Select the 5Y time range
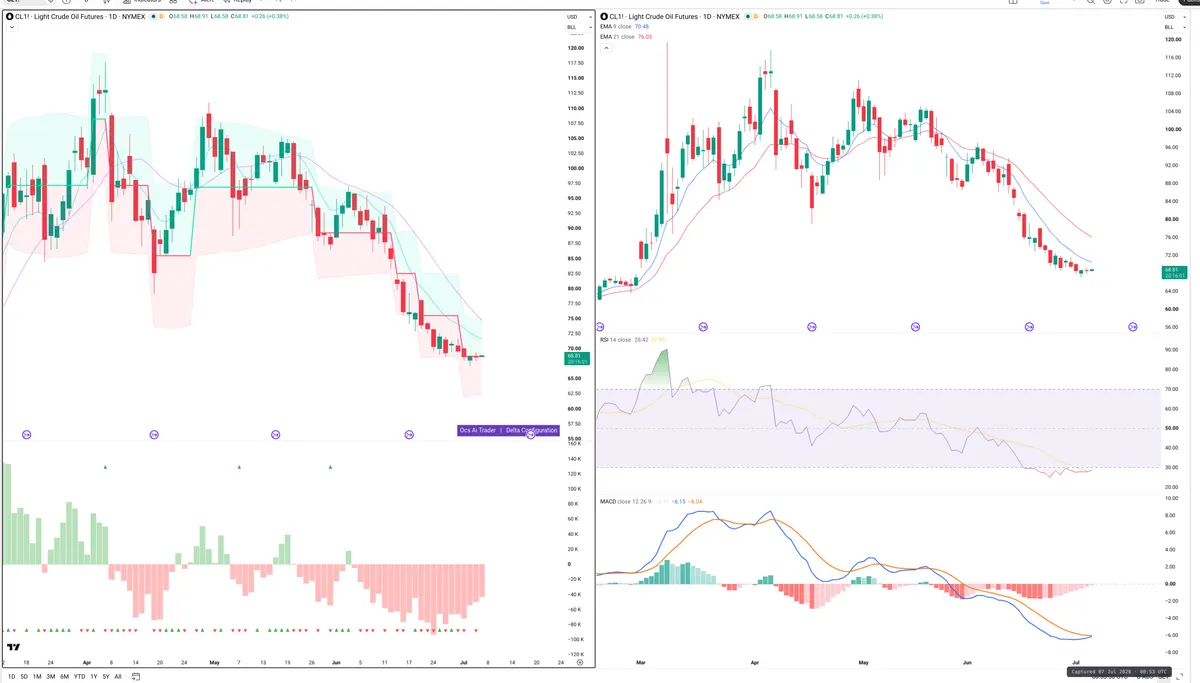The height and width of the screenshot is (683, 1200). [x=105, y=676]
